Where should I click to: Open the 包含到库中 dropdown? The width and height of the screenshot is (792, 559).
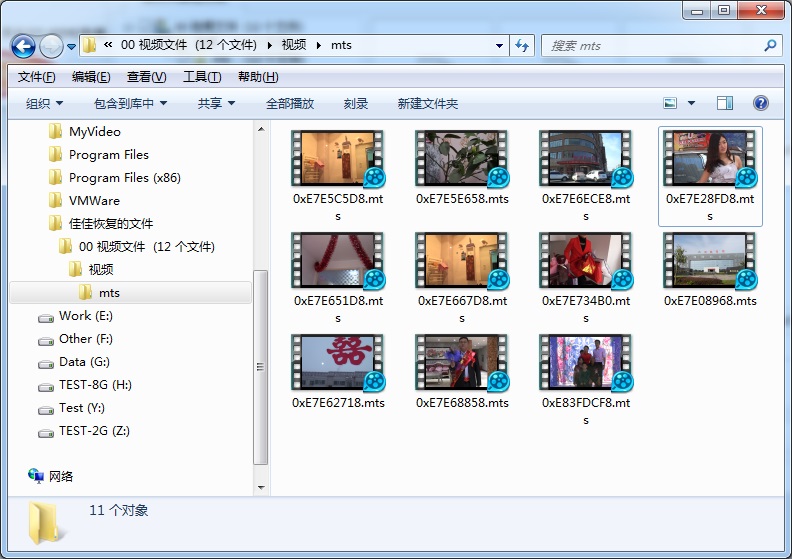[x=130, y=103]
